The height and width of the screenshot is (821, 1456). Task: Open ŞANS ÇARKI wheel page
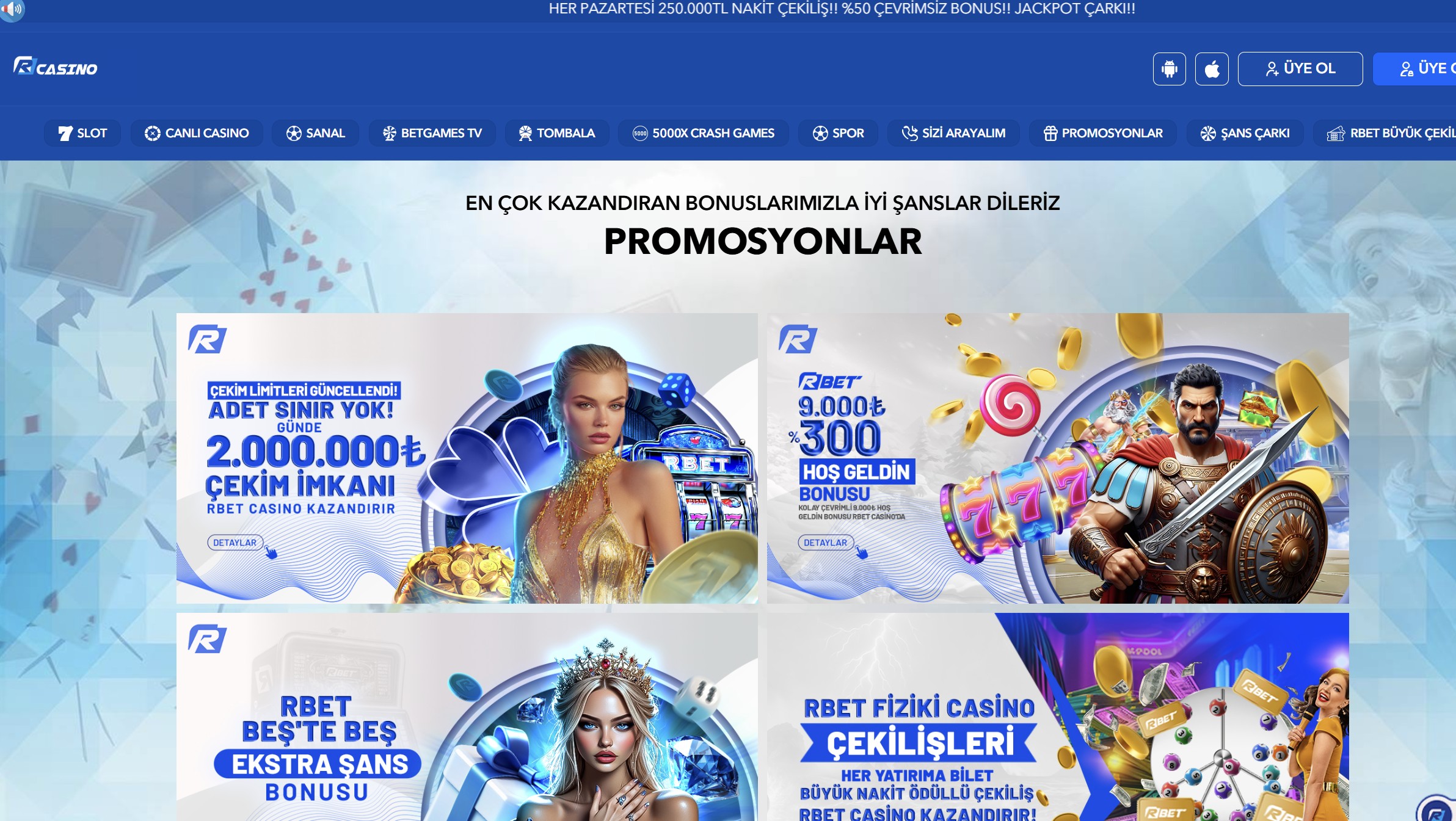click(1245, 133)
